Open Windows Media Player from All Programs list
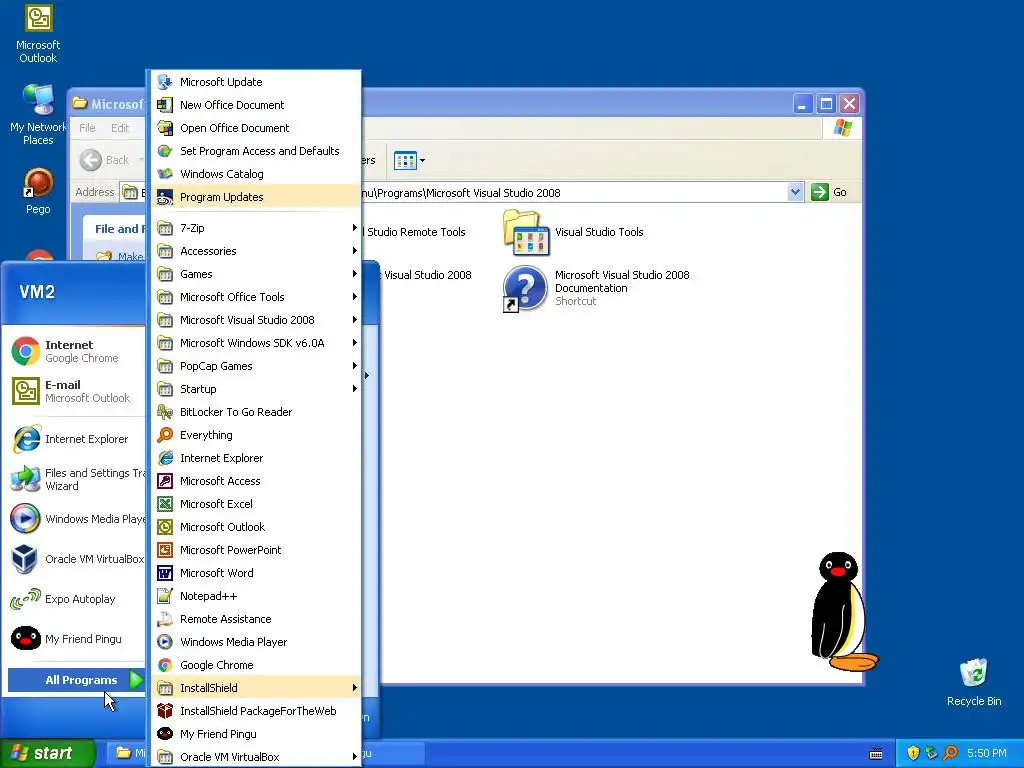The height and width of the screenshot is (768, 1024). coord(256,642)
